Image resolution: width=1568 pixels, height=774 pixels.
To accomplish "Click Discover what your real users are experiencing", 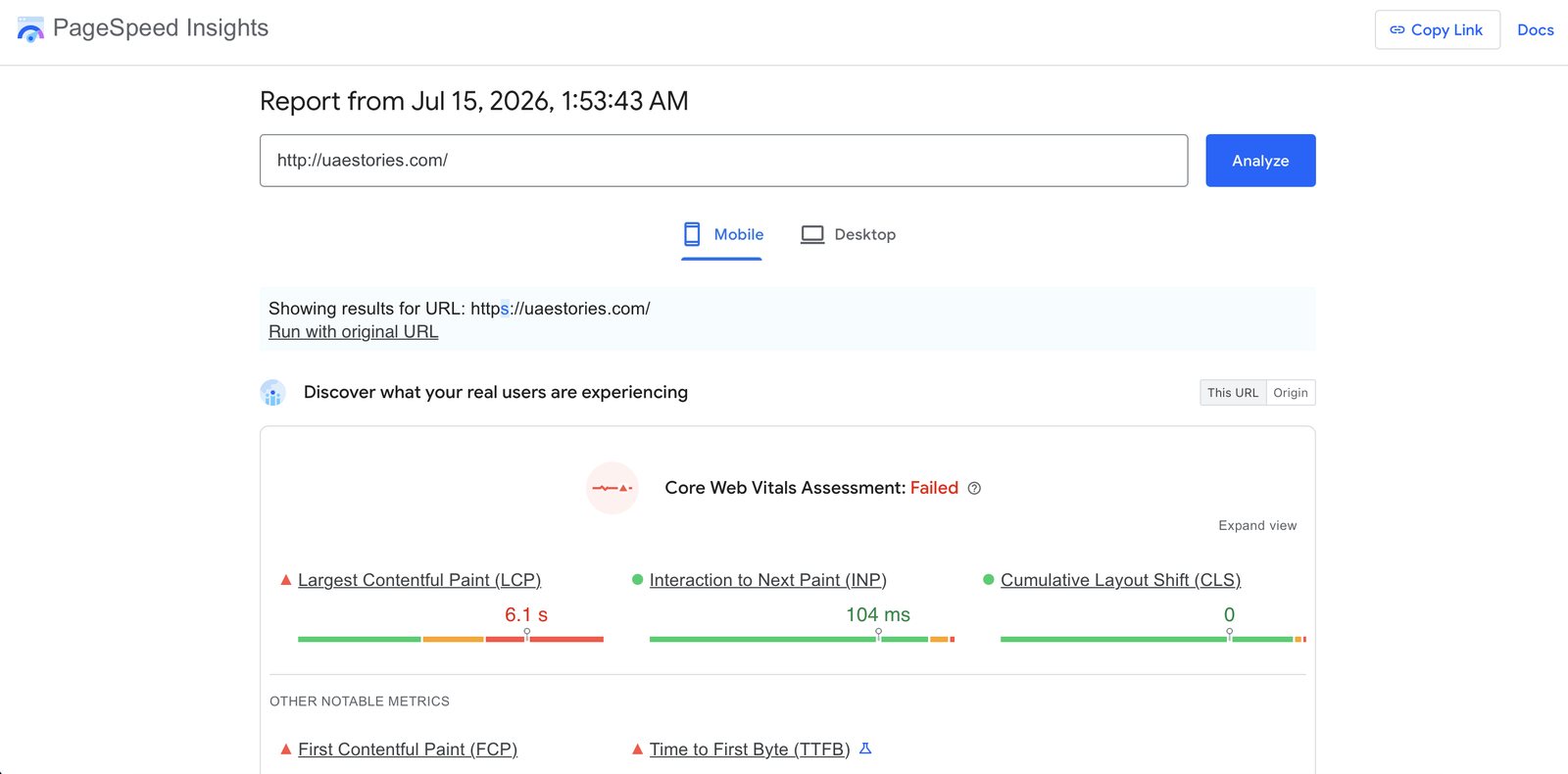I will (x=496, y=393).
